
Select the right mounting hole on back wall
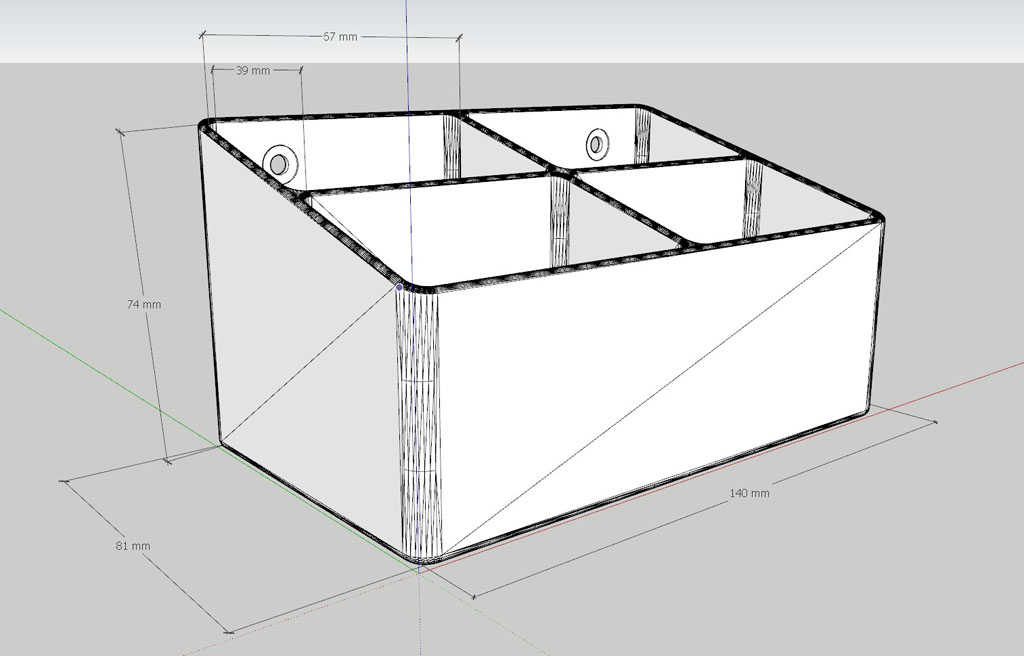pos(598,144)
